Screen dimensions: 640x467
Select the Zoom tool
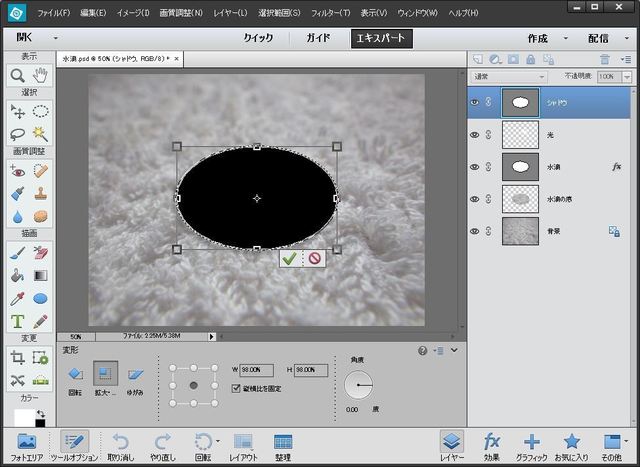pos(18,75)
